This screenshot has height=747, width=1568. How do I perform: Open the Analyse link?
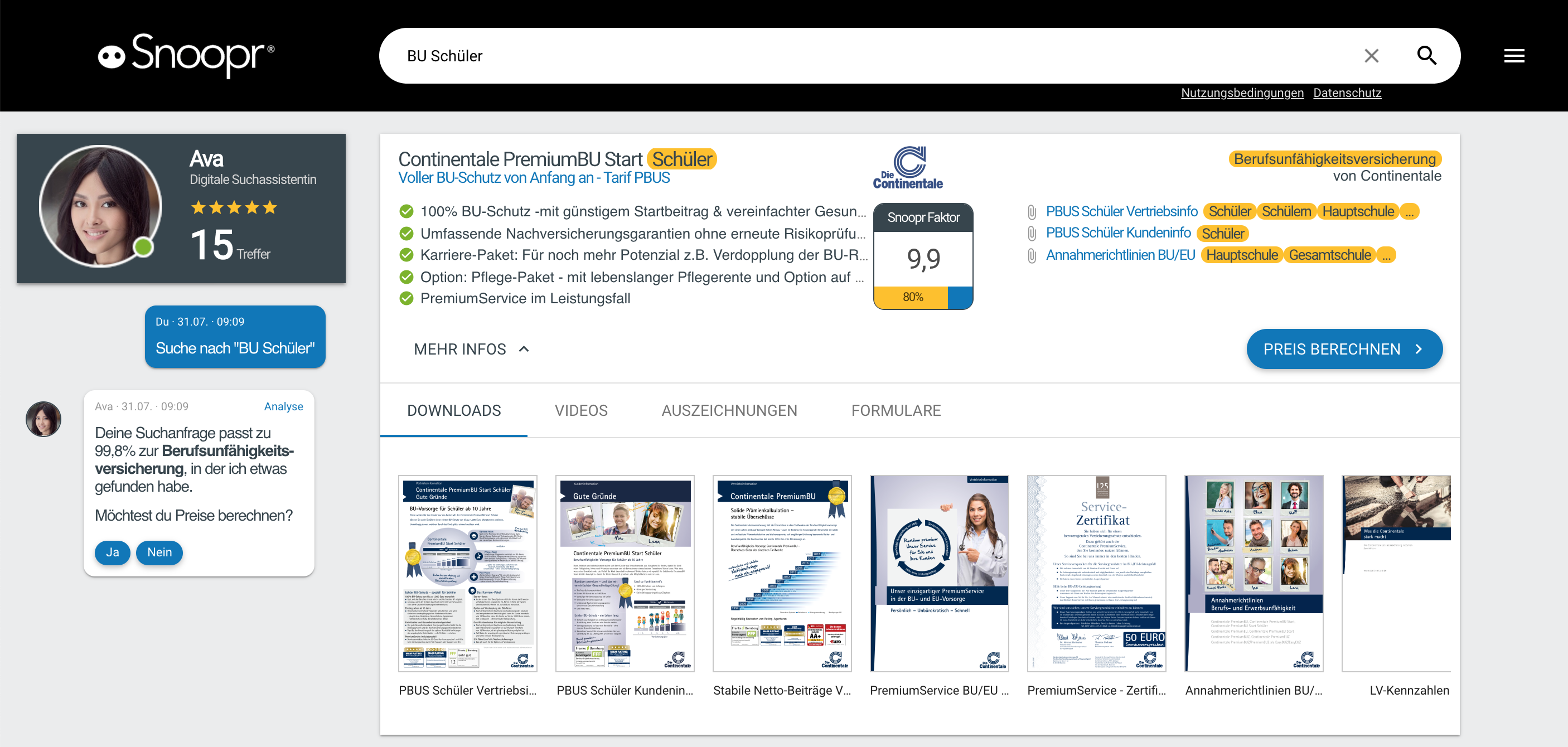283,406
